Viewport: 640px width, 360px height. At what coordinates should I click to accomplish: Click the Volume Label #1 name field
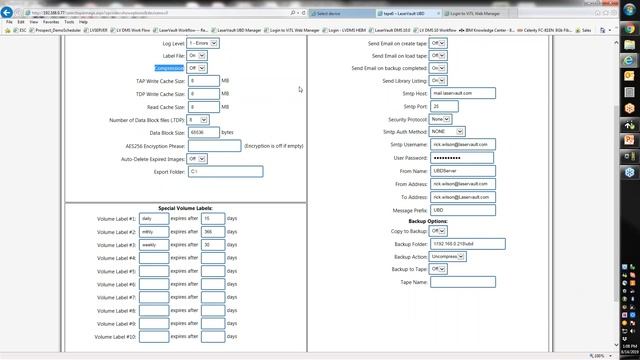click(x=154, y=218)
